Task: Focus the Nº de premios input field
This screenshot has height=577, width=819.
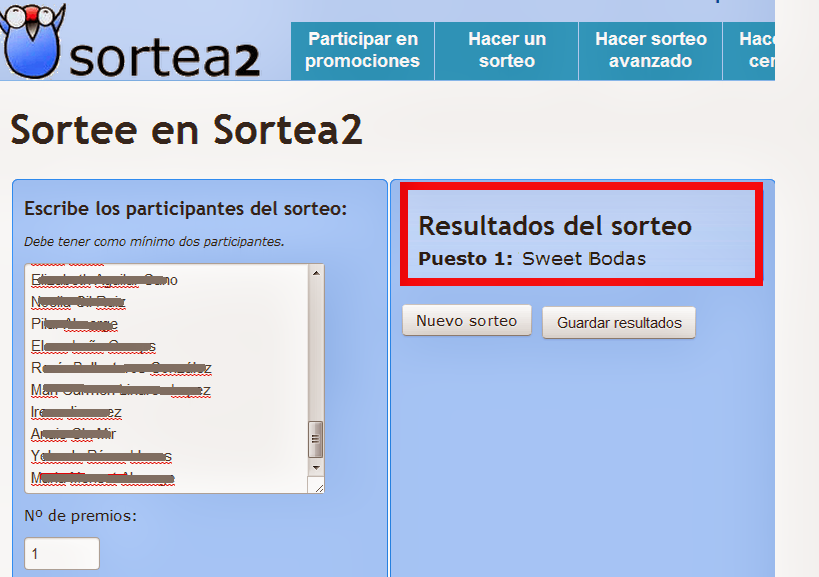Action: (62, 554)
